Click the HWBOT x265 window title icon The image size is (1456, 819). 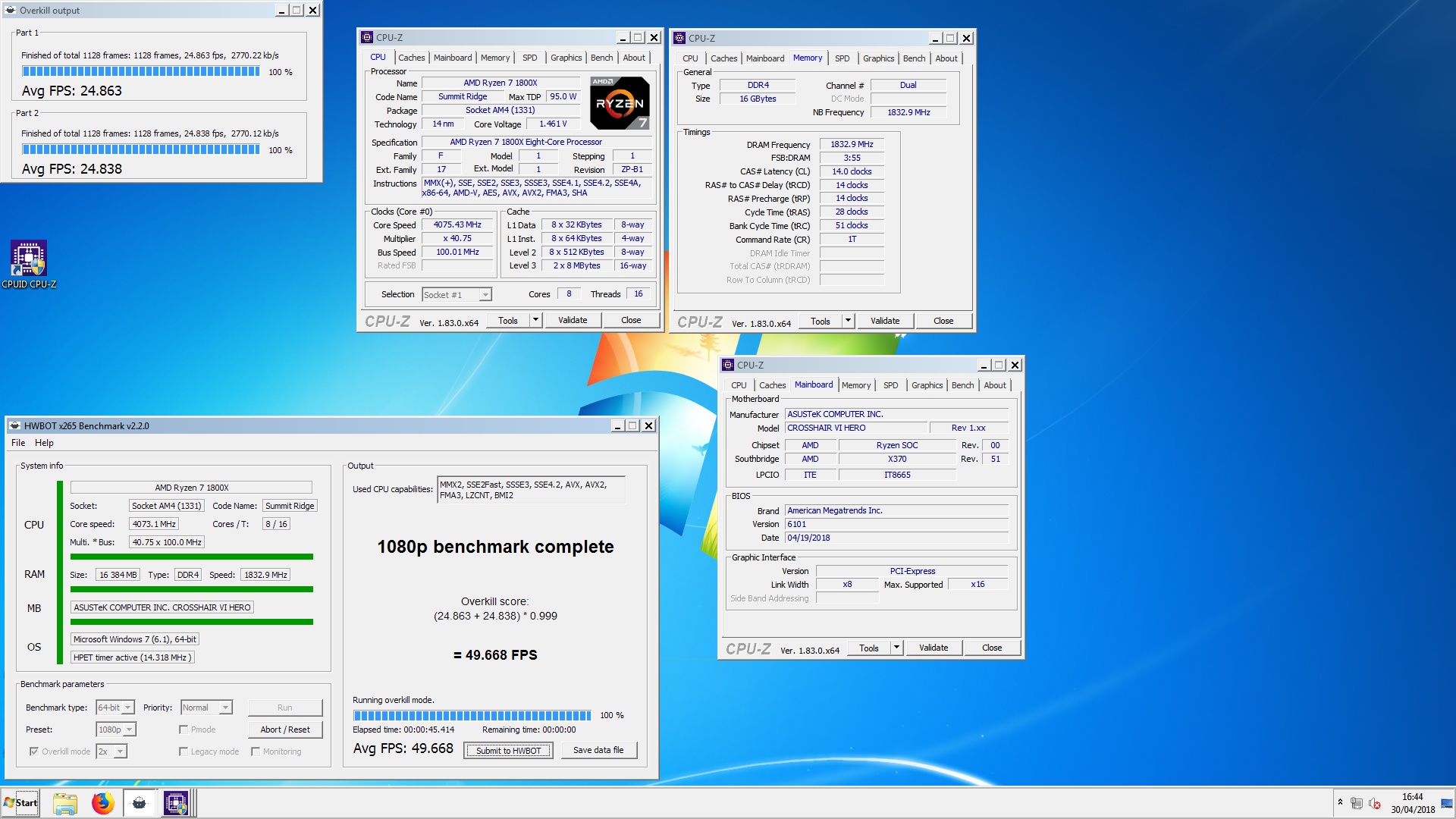point(14,425)
